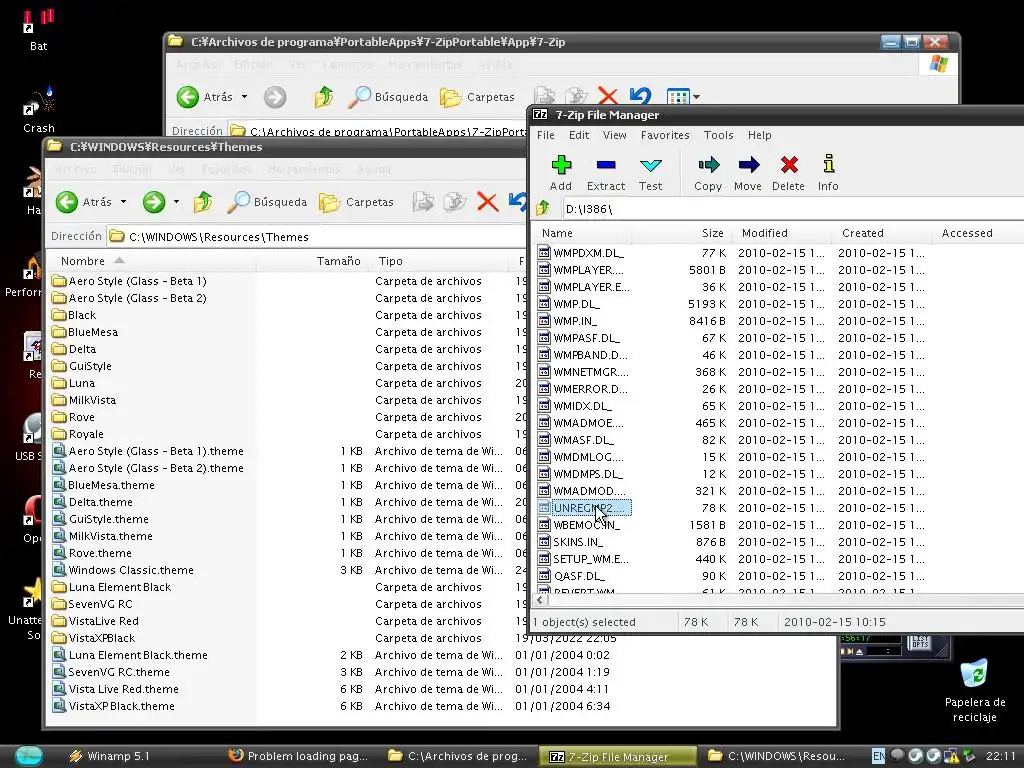Open Papelera de reciclaje on desktop
The height and width of the screenshot is (768, 1024).
(974, 690)
